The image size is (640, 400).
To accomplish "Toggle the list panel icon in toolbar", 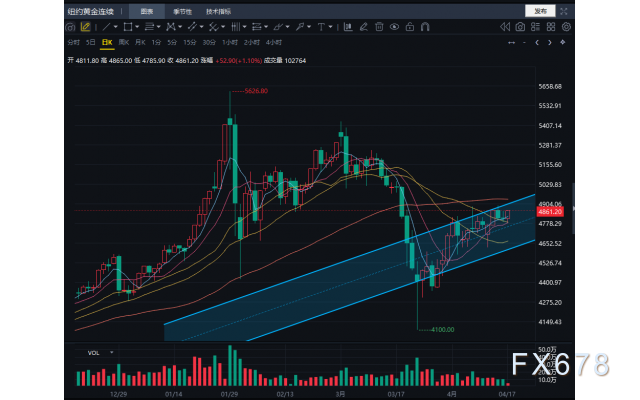I will click(x=535, y=26).
